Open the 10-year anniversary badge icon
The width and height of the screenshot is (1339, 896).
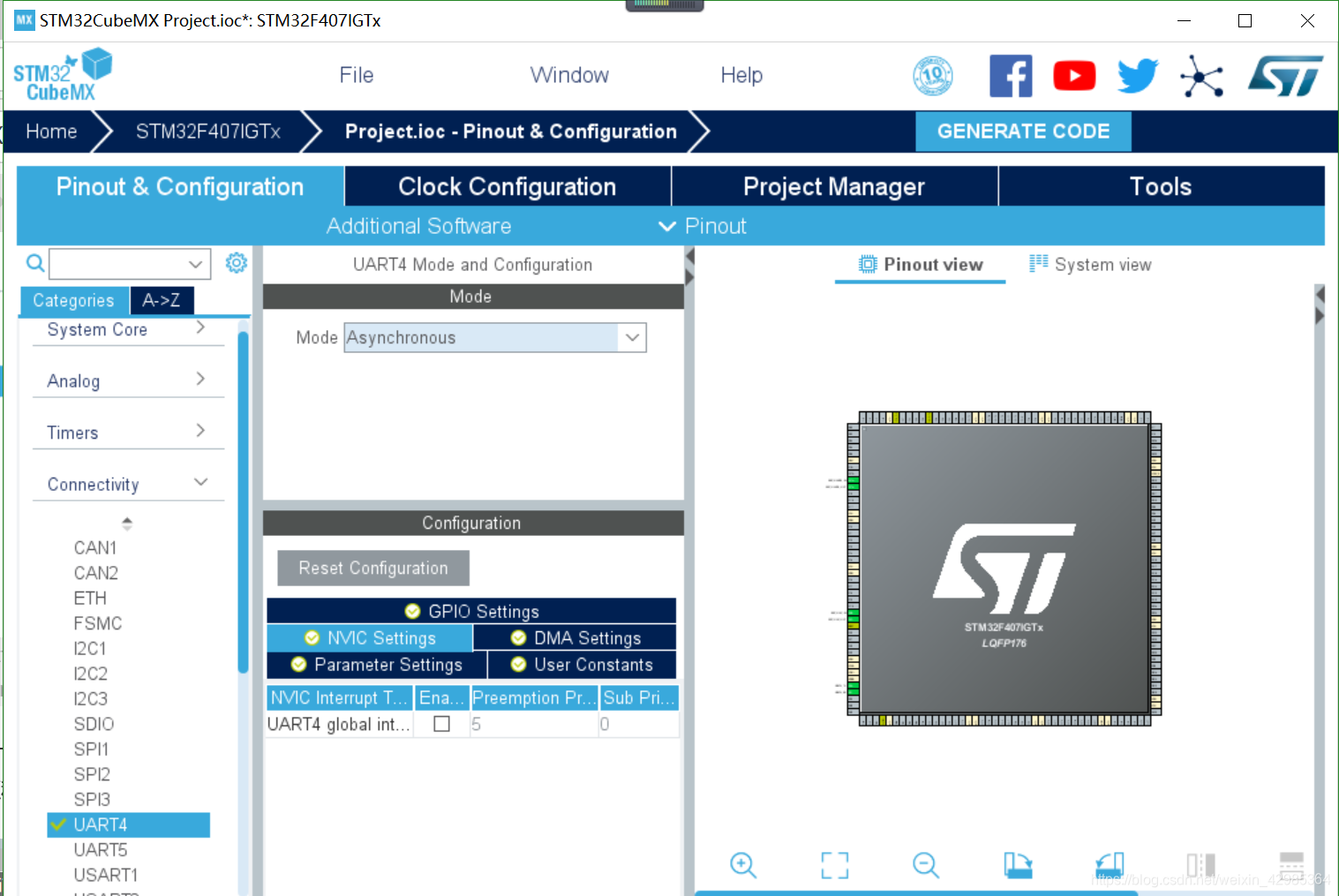933,76
